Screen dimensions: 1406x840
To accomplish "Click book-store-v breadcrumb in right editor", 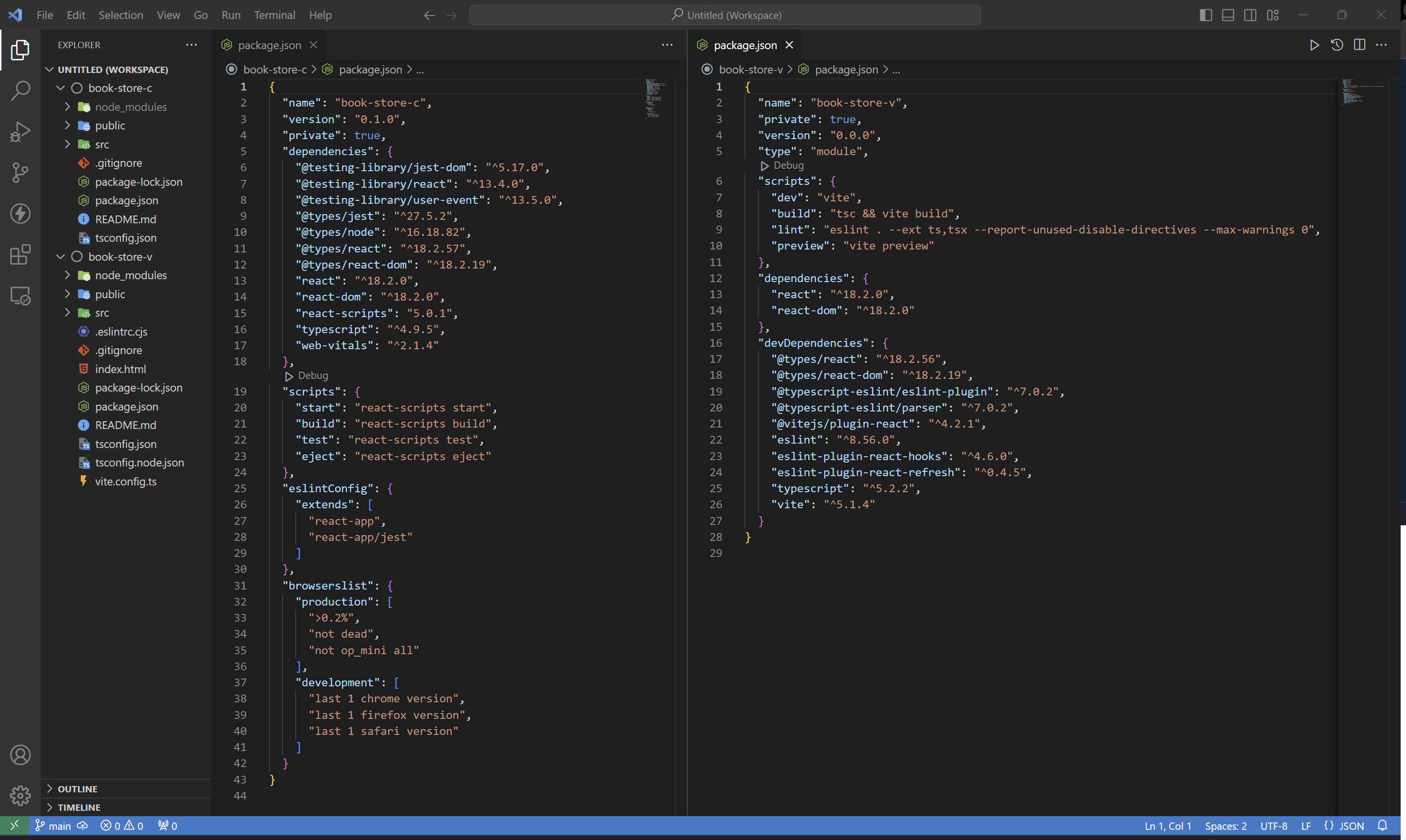I will 750,70.
